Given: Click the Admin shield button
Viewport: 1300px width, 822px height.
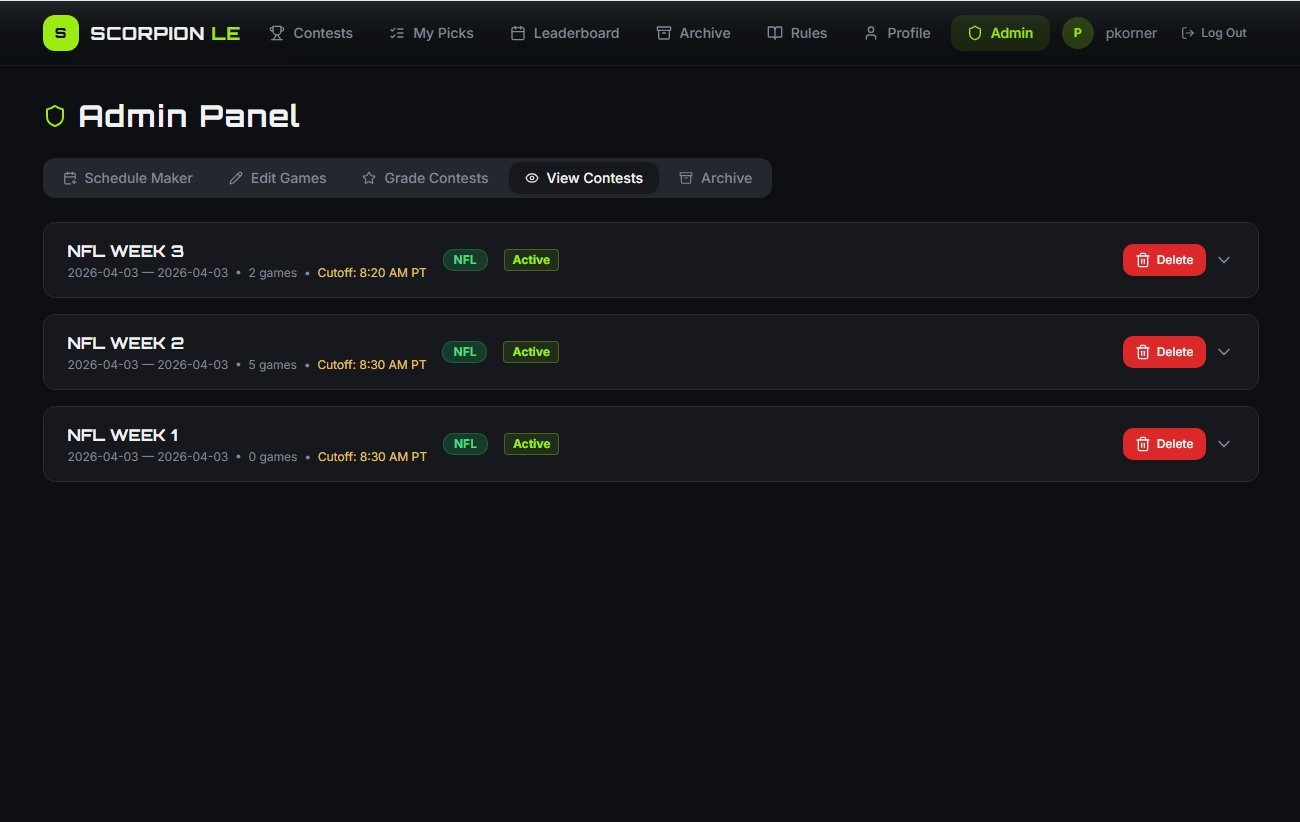Looking at the screenshot, I should tap(999, 33).
